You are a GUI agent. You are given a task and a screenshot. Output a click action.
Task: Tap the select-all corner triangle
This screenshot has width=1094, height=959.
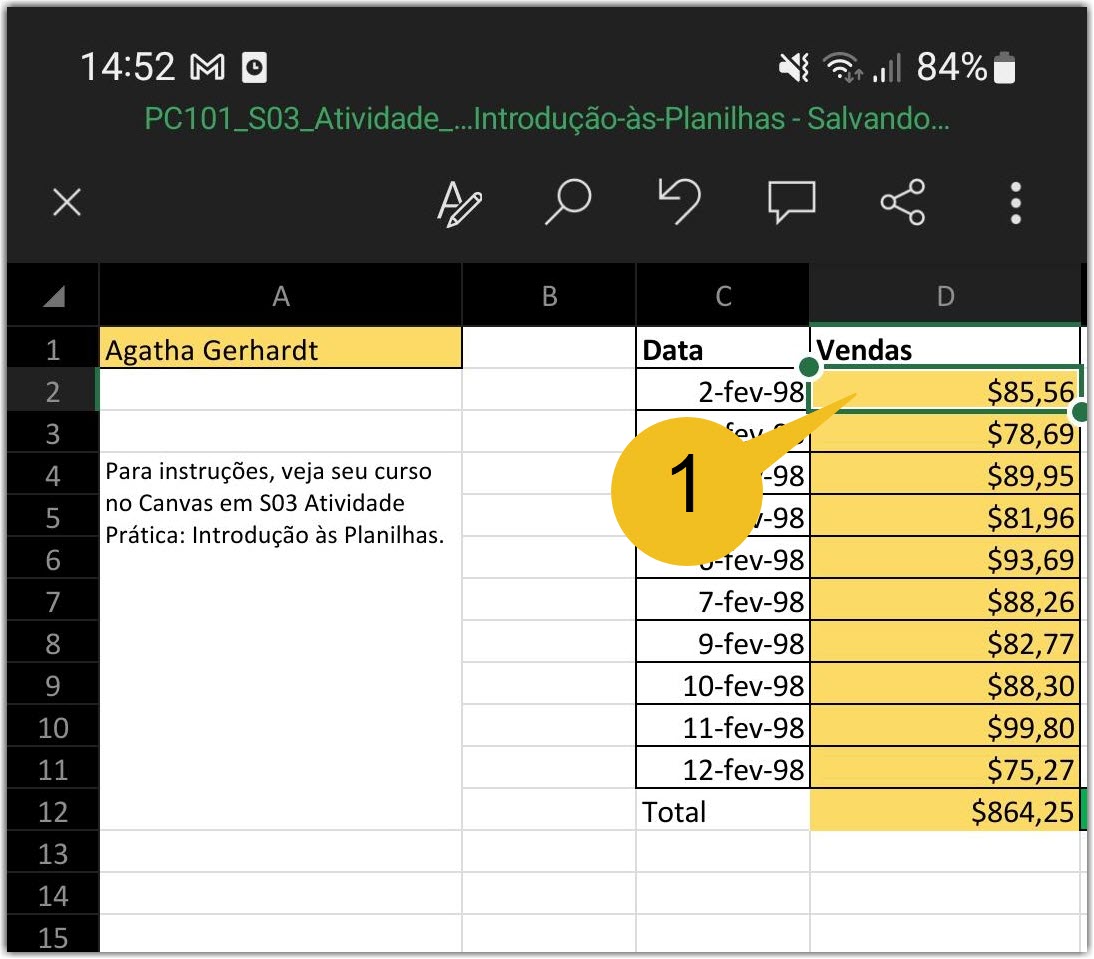pos(53,296)
